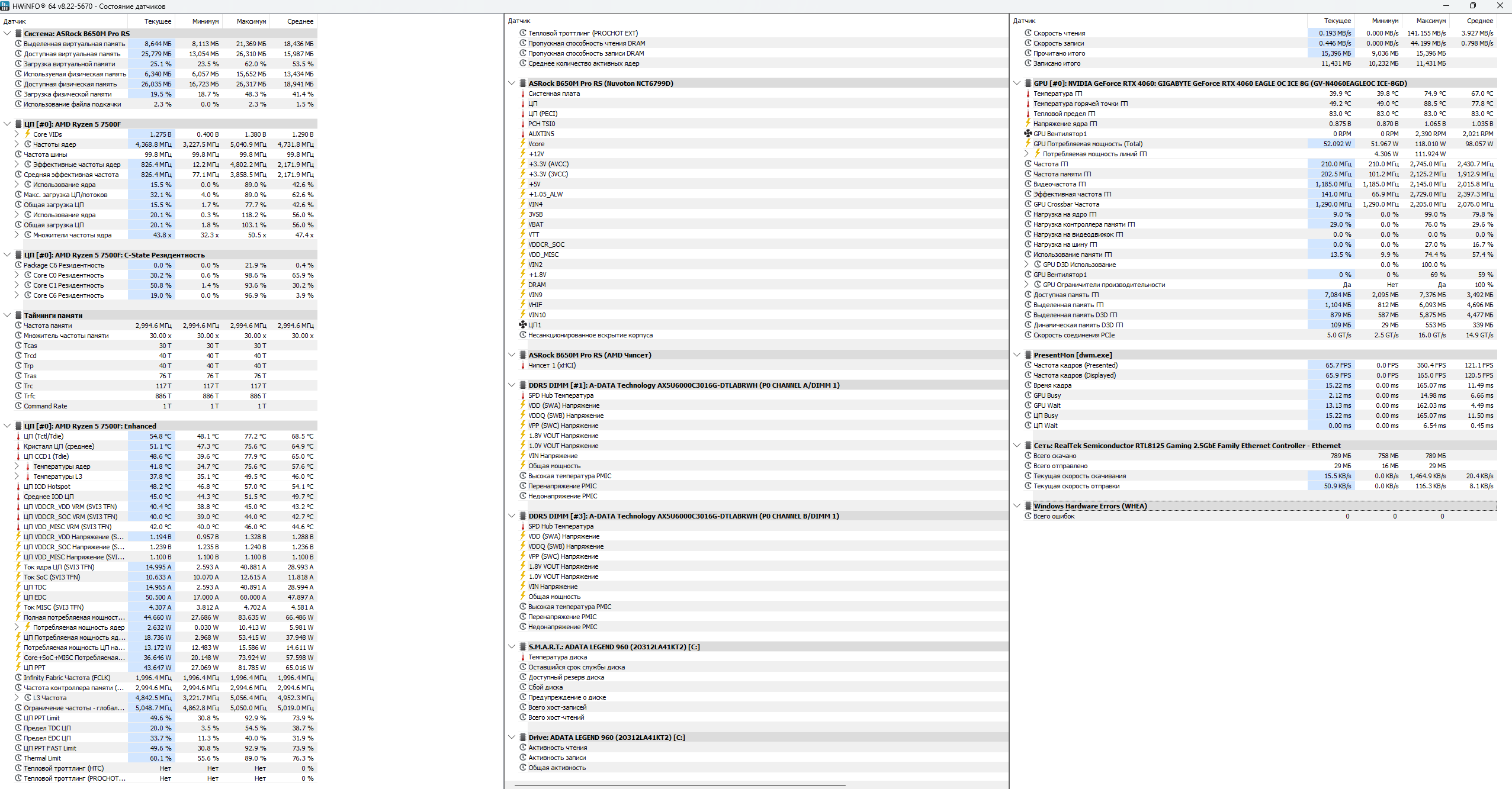Click the horizontal scrollbar under the middle panel
The height and width of the screenshot is (789, 1512).
[679, 785]
